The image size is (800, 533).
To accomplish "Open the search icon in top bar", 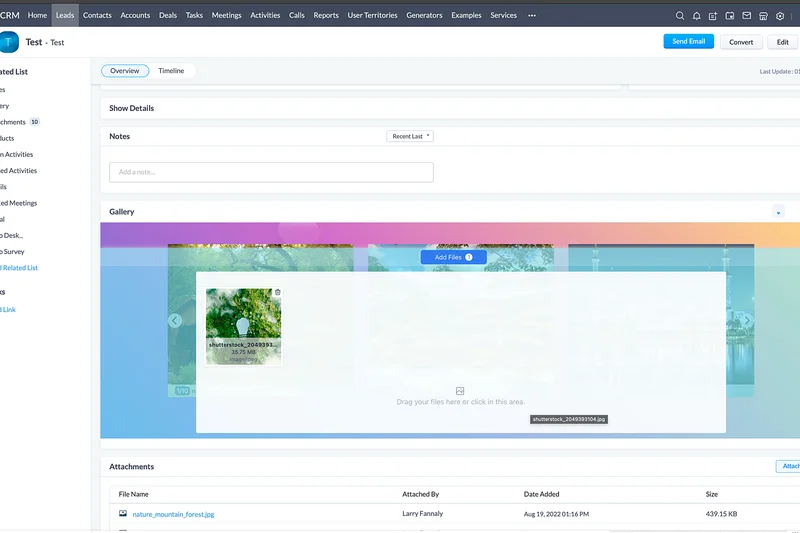I will [x=680, y=16].
